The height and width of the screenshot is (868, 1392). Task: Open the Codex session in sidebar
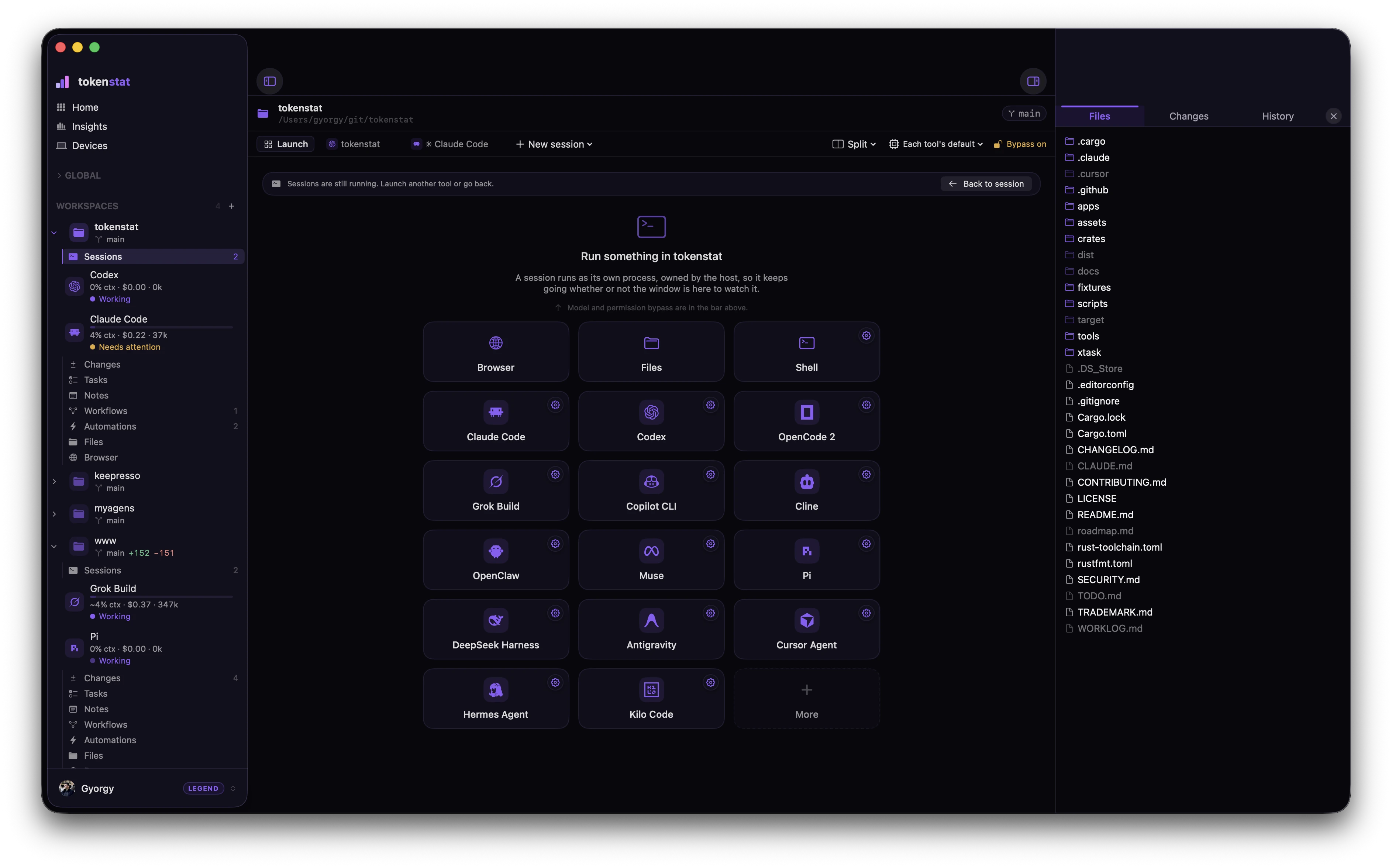click(153, 286)
